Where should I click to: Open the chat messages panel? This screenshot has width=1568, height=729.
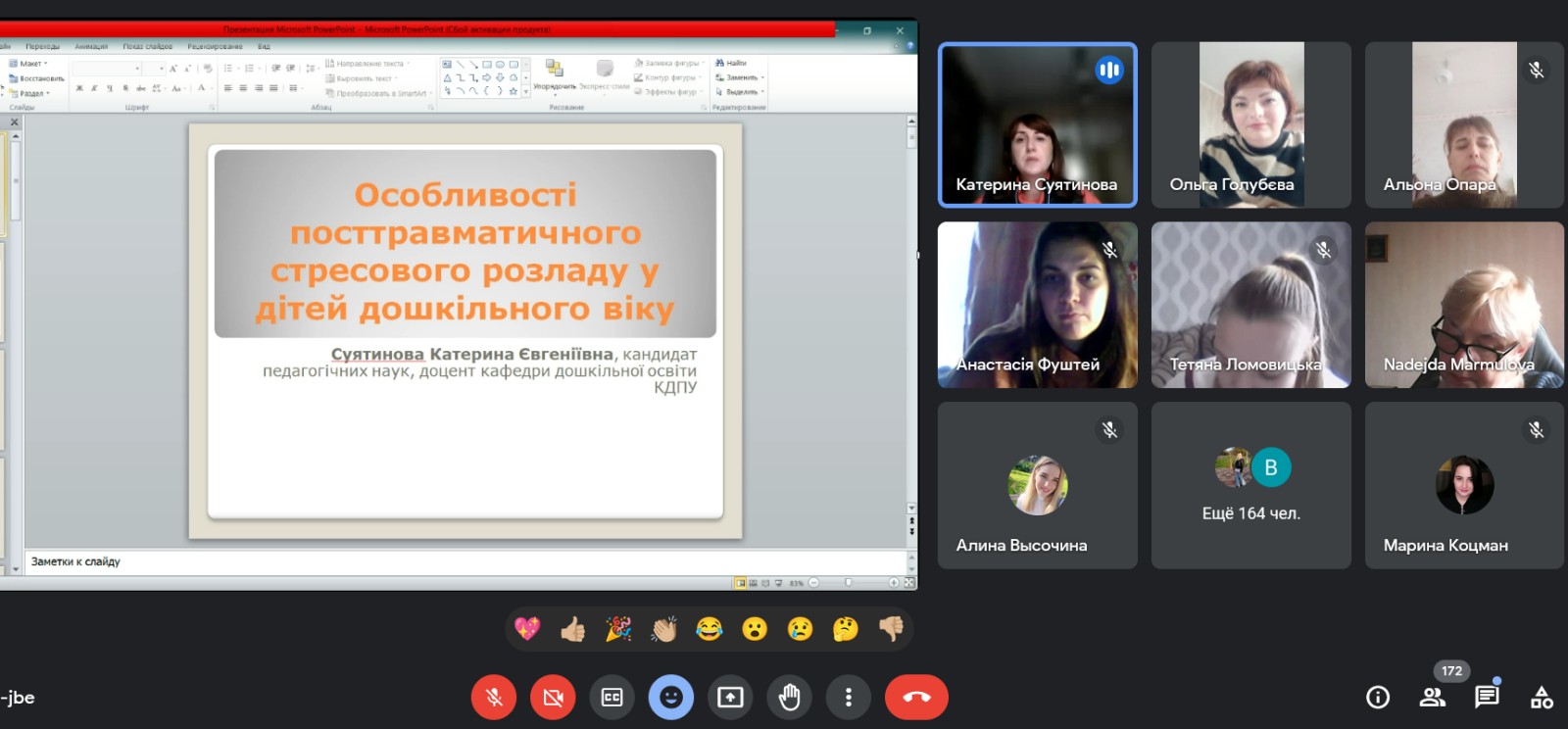(x=1487, y=697)
